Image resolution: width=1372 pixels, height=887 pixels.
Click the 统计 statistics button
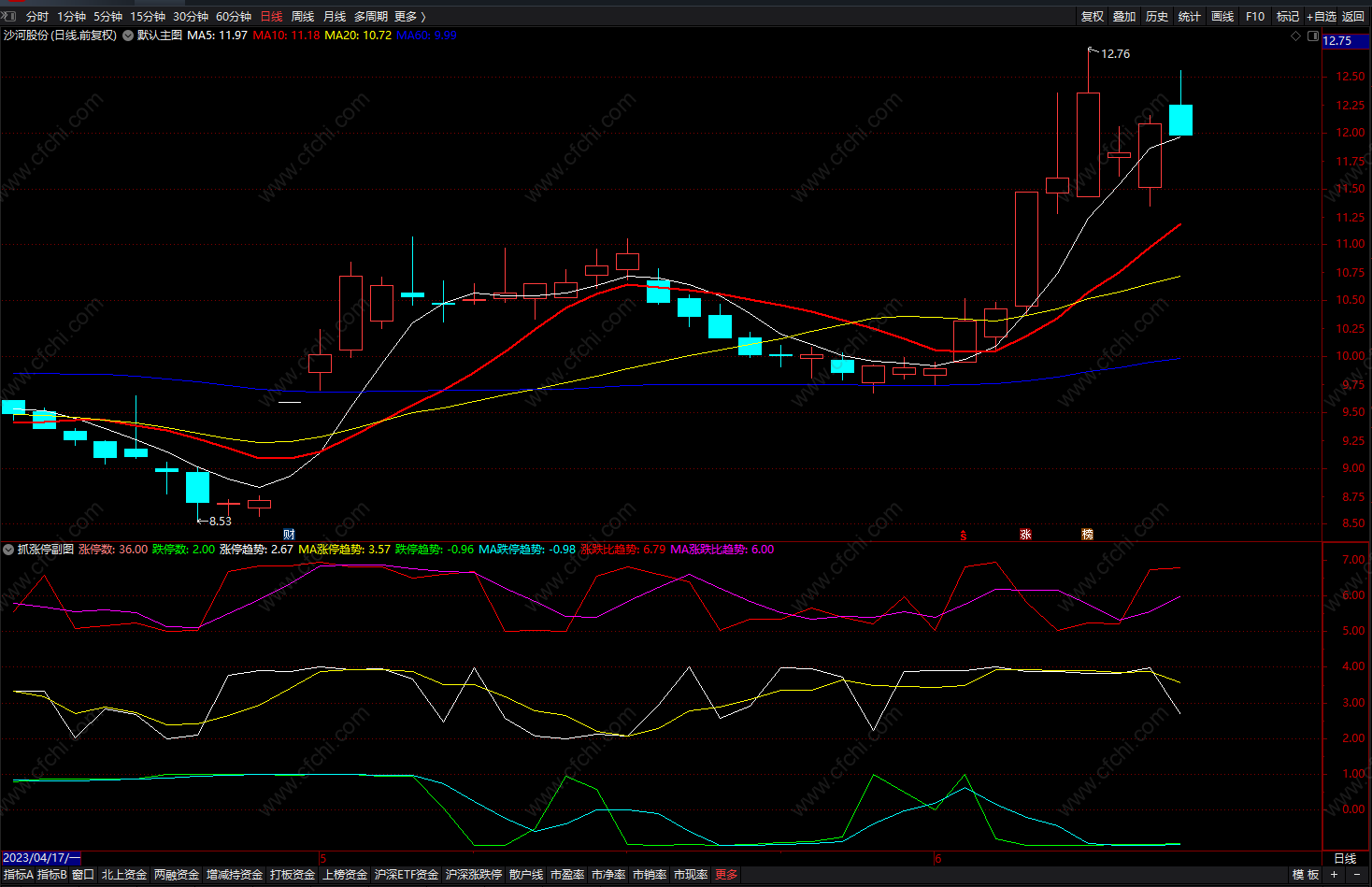[1190, 17]
